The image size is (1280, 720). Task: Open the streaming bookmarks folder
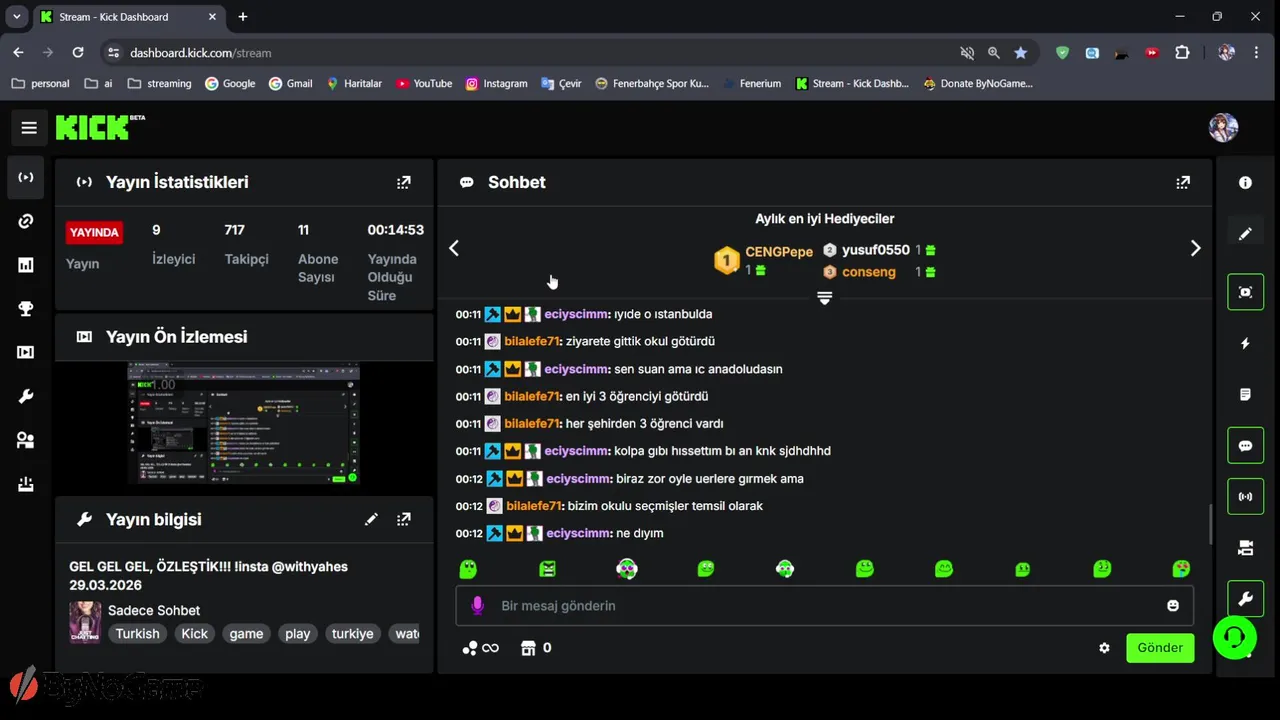160,84
